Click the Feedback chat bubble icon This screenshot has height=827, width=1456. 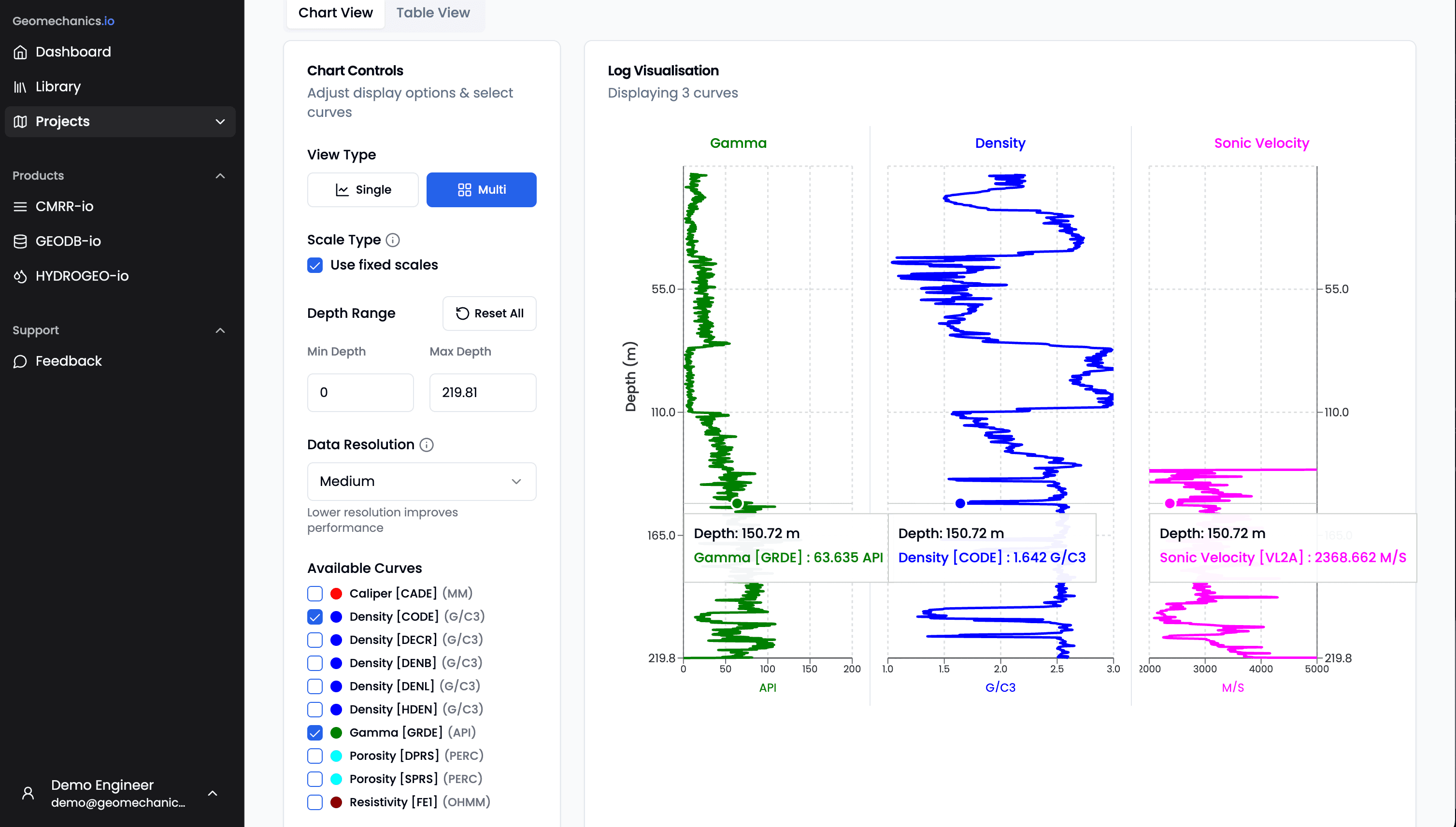coord(20,361)
